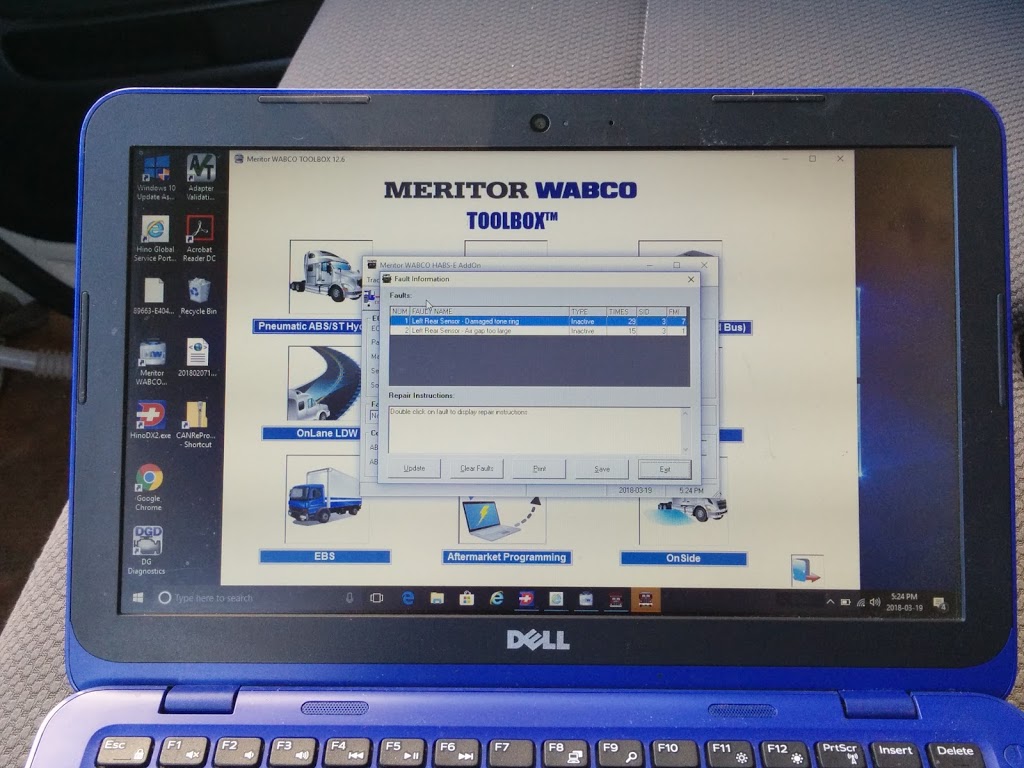
Task: Click the Clear Faults button
Action: (x=477, y=468)
